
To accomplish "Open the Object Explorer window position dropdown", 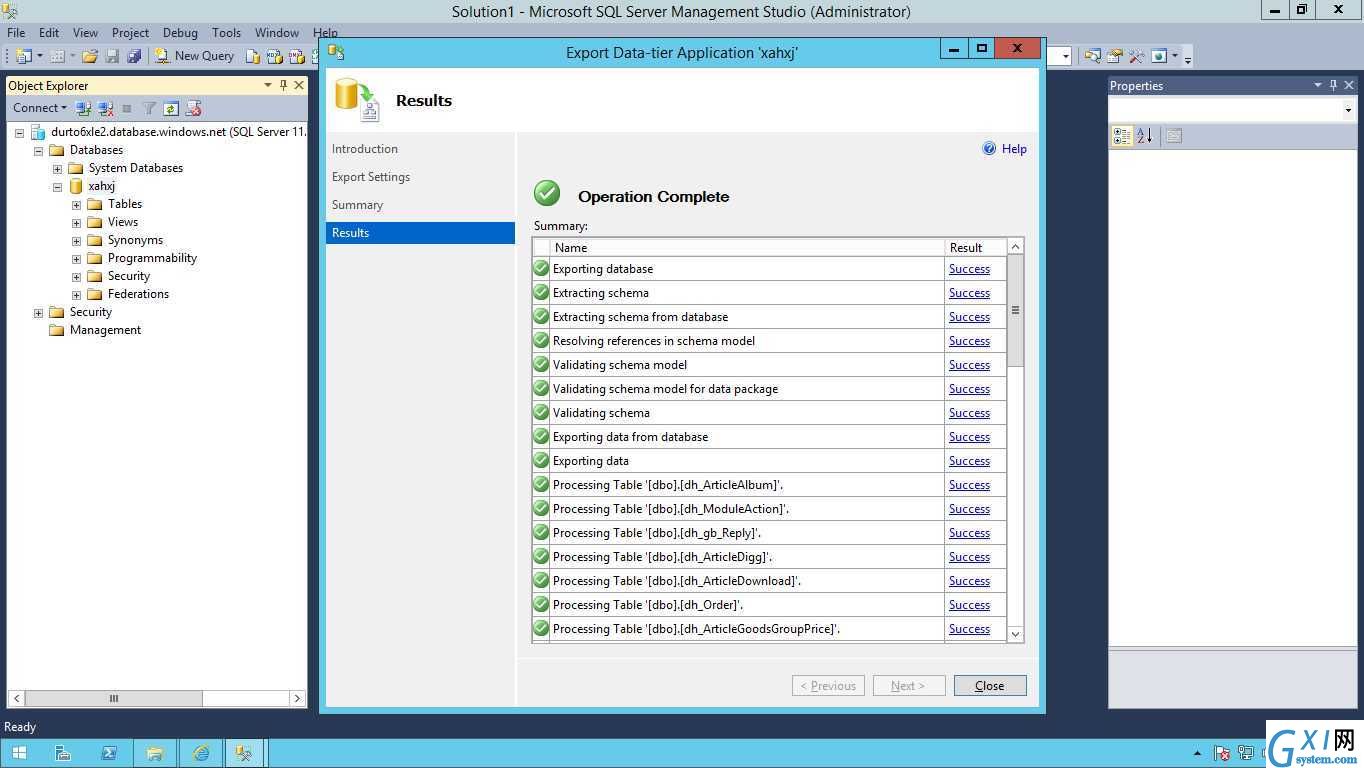I will 267,85.
